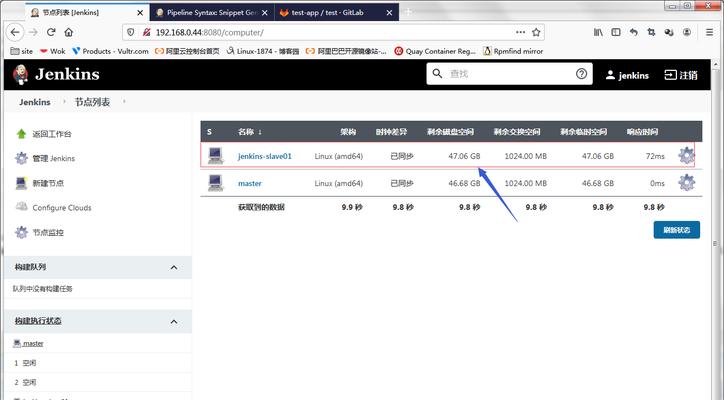Open a new browser tab
The height and width of the screenshot is (400, 724).
point(408,12)
